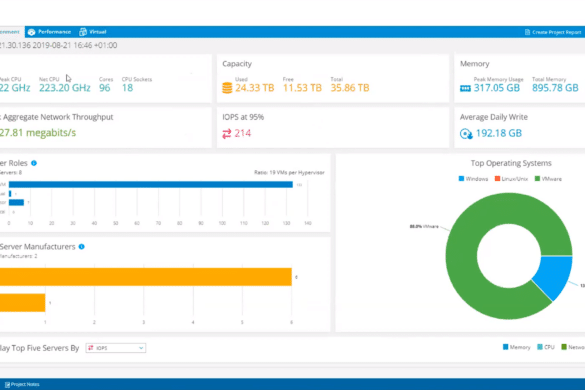
Task: Click the 35.86 TB total value
Action: tap(350, 88)
